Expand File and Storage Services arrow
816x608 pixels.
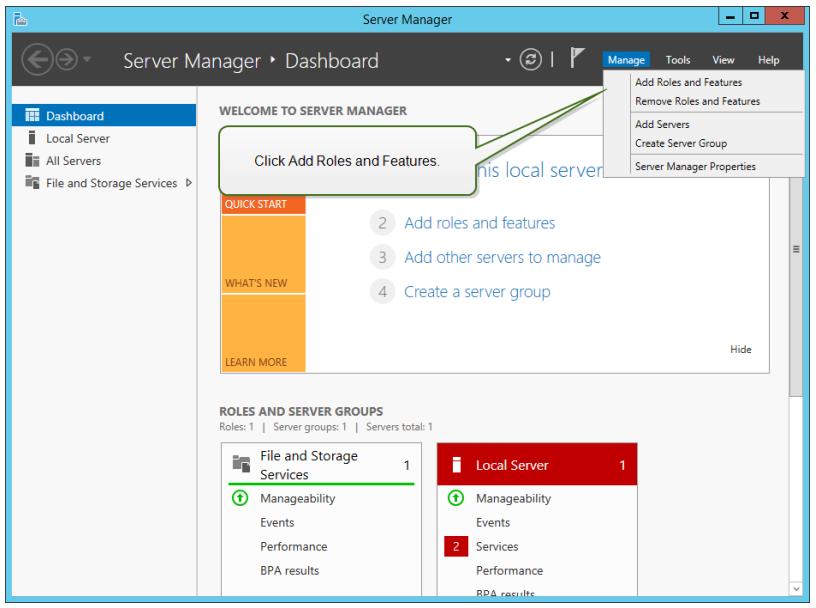click(x=189, y=183)
